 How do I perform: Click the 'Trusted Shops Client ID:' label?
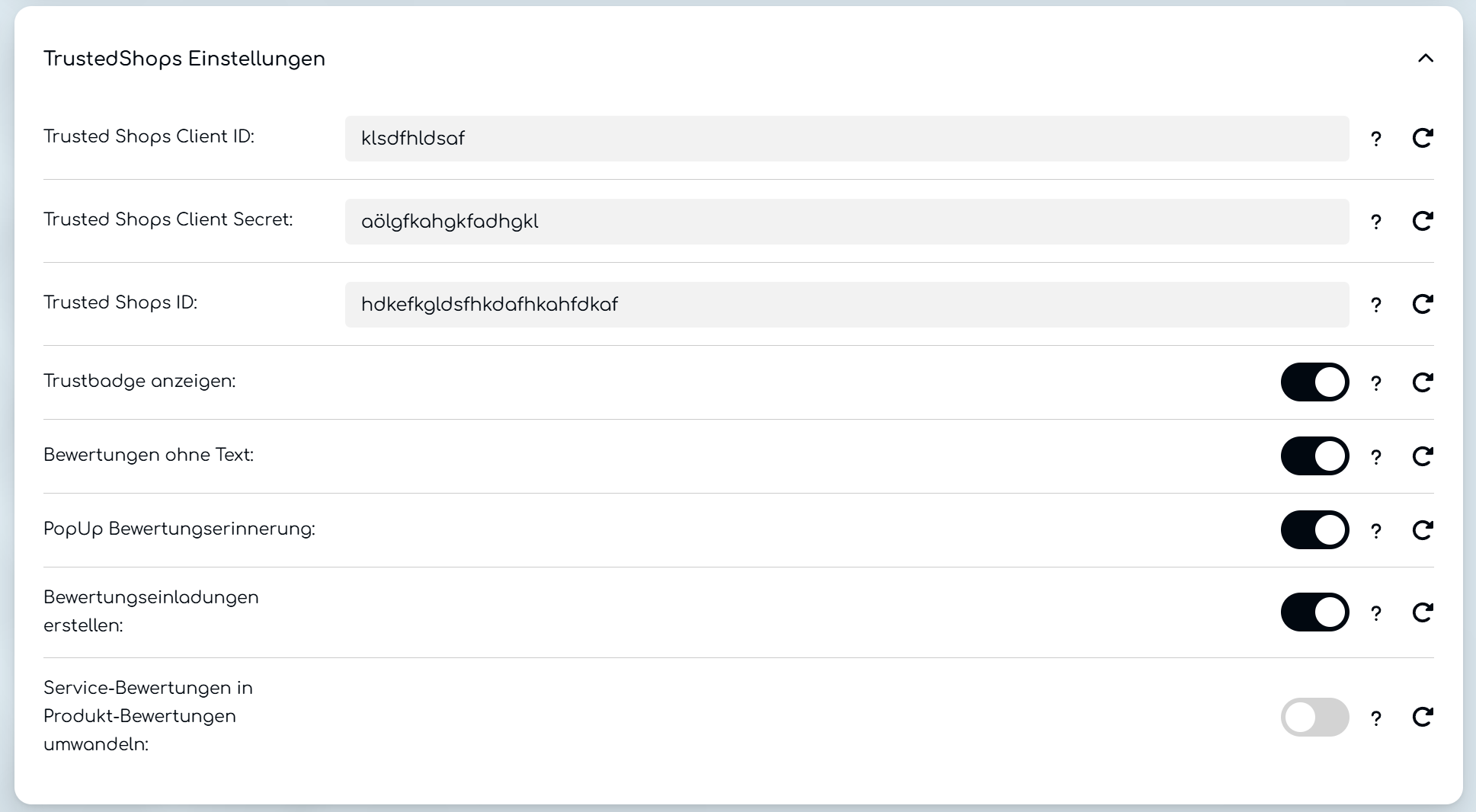pyautogui.click(x=149, y=136)
